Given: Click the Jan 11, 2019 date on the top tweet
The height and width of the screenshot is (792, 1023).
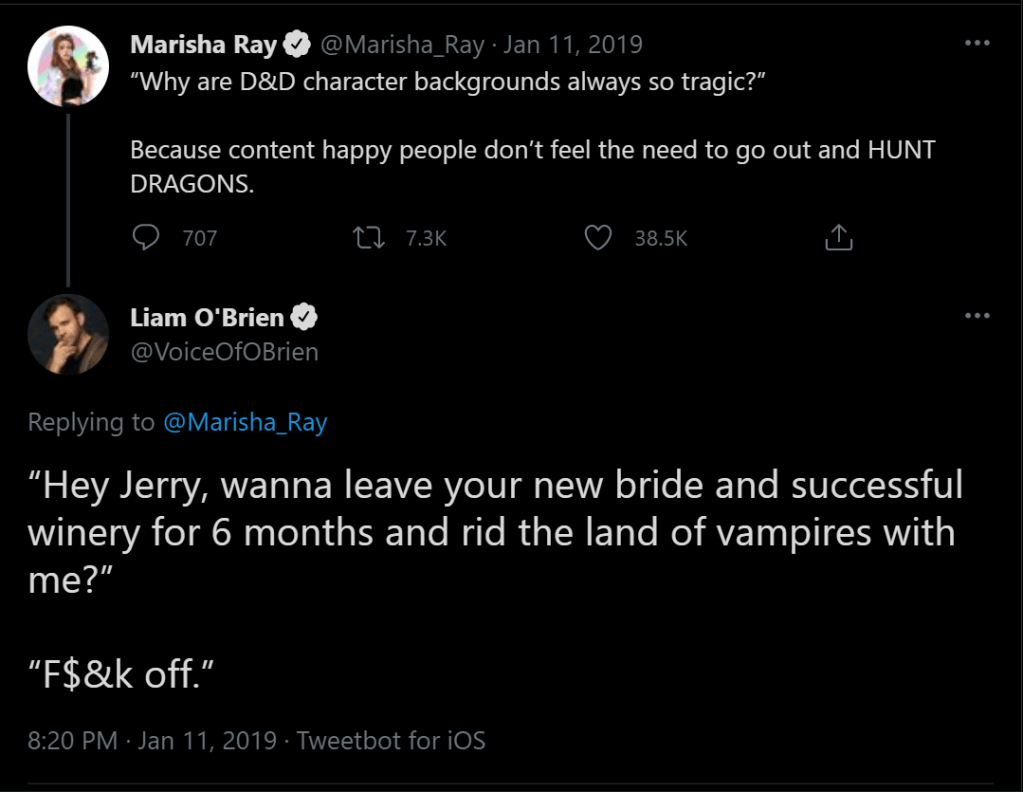Looking at the screenshot, I should (573, 45).
